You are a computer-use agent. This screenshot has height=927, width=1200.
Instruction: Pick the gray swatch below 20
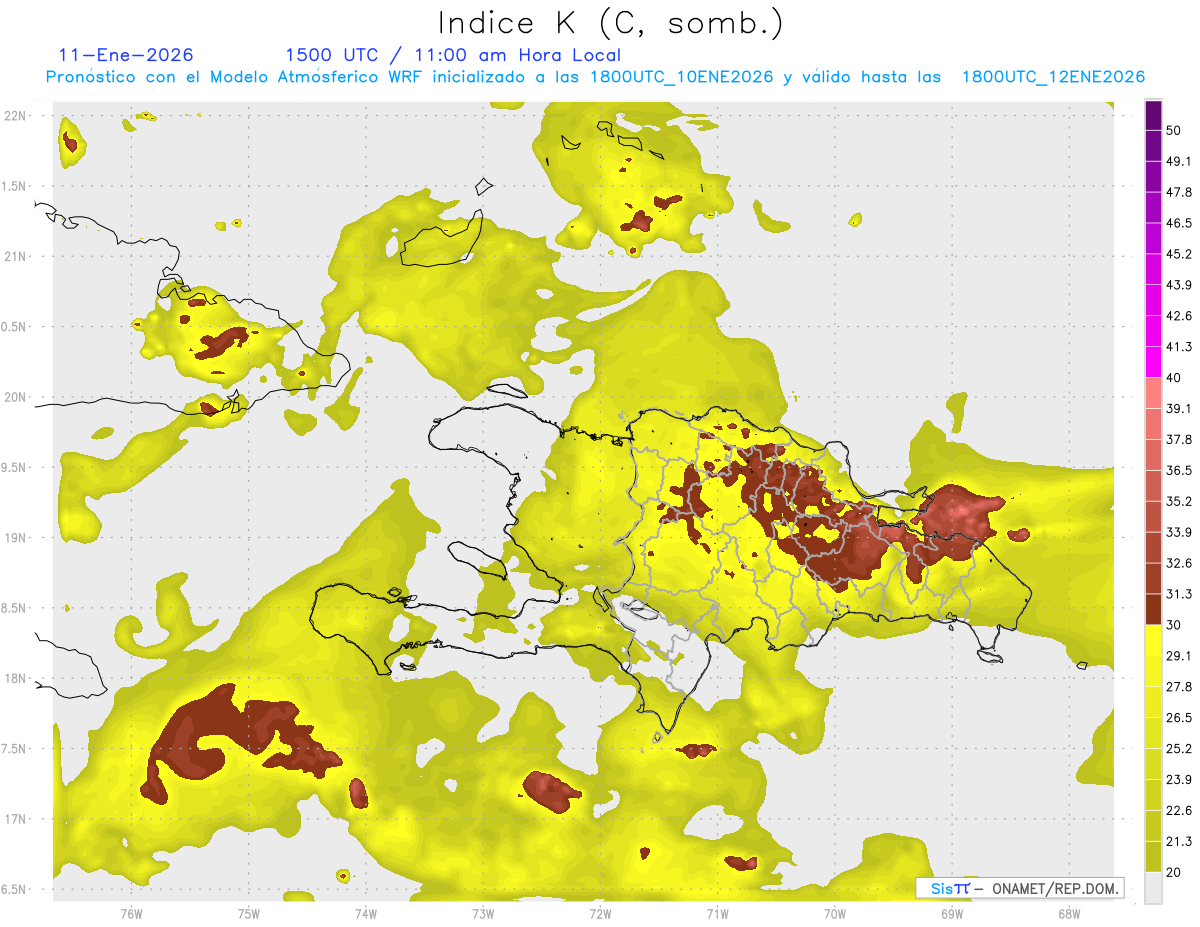1153,888
